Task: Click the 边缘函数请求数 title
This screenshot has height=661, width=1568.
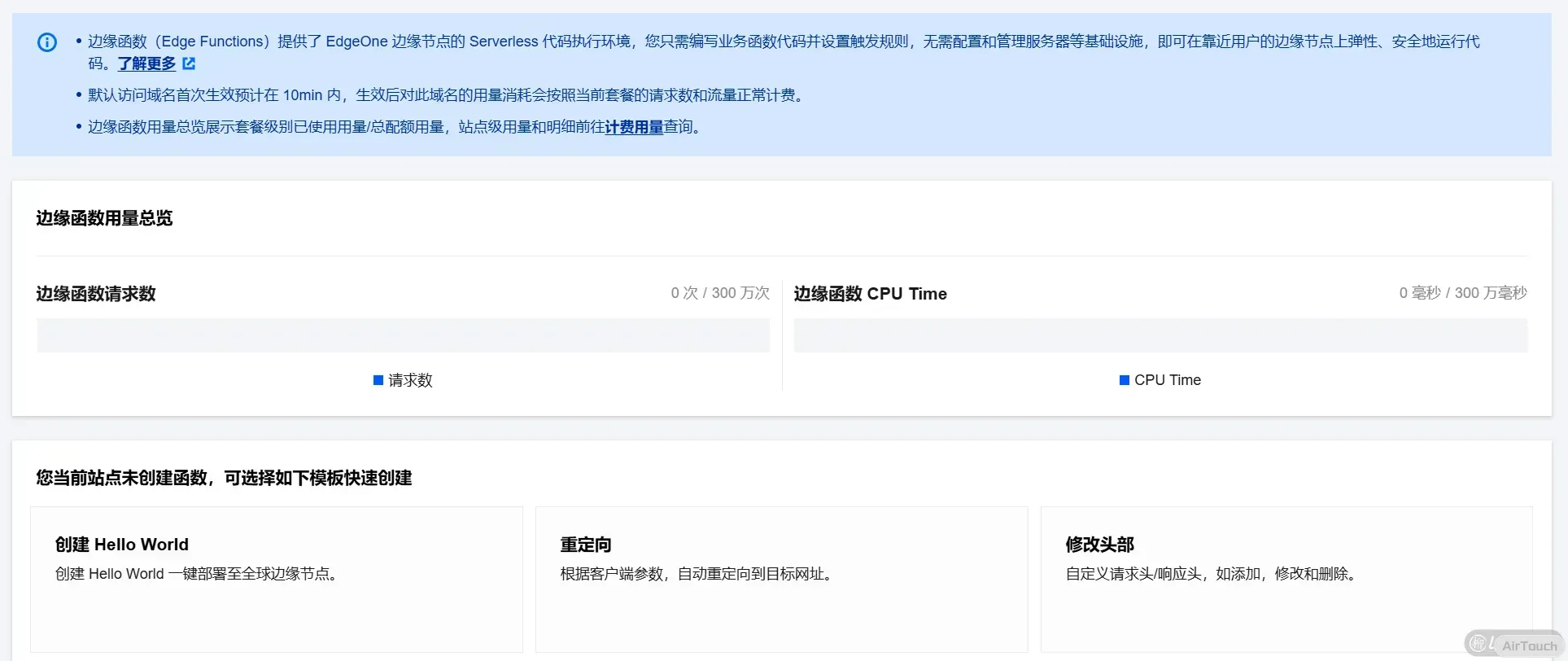Action: (x=96, y=294)
